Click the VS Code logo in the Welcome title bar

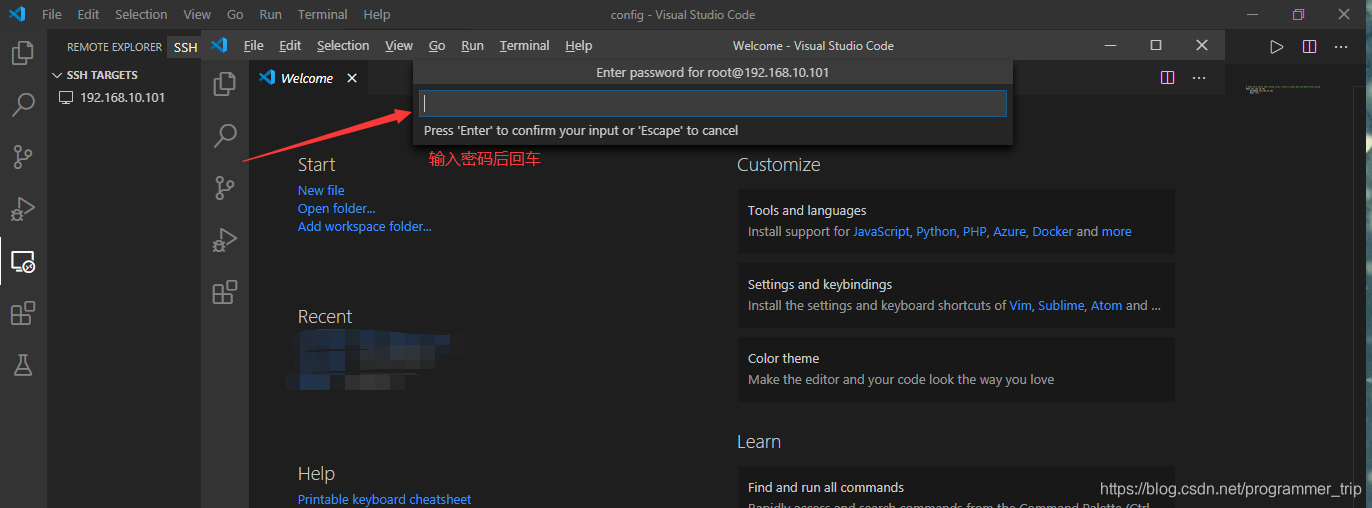click(220, 45)
